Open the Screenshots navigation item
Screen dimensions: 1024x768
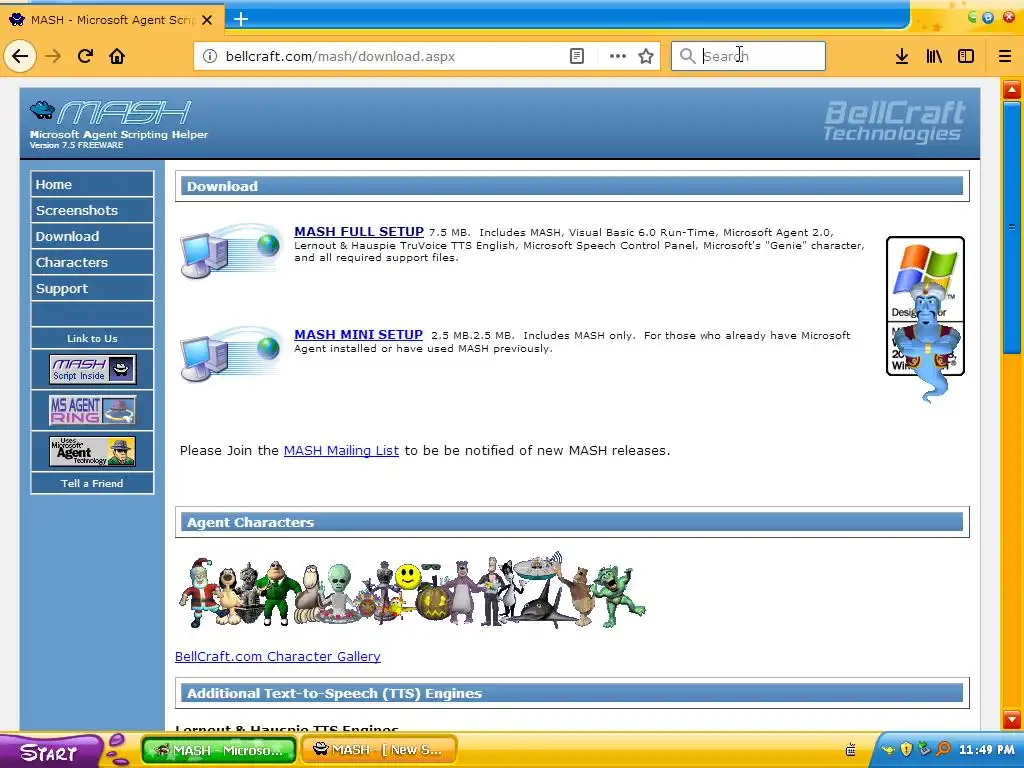point(92,210)
